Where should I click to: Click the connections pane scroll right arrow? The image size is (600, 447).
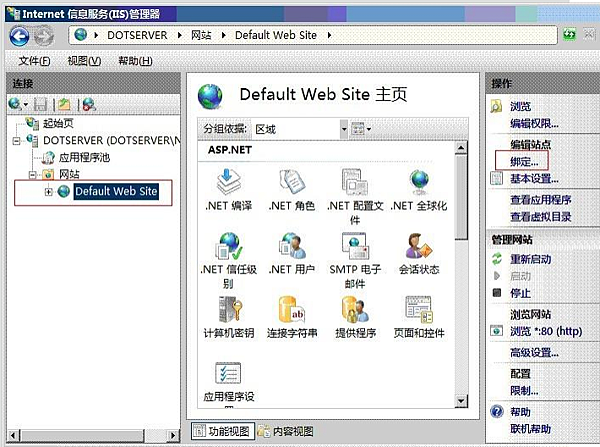[173, 435]
